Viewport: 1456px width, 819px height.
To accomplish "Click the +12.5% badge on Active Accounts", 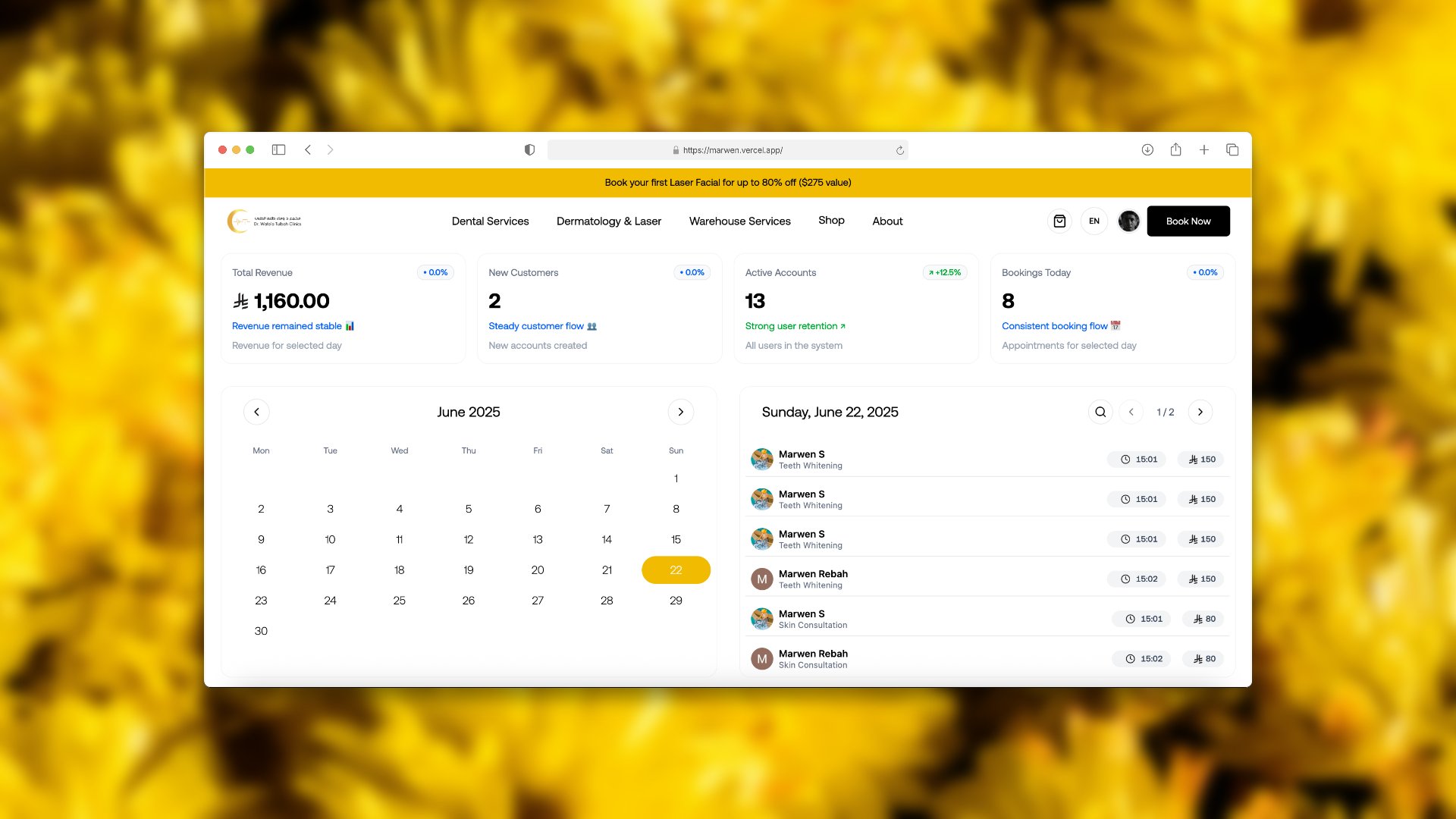I will 945,272.
